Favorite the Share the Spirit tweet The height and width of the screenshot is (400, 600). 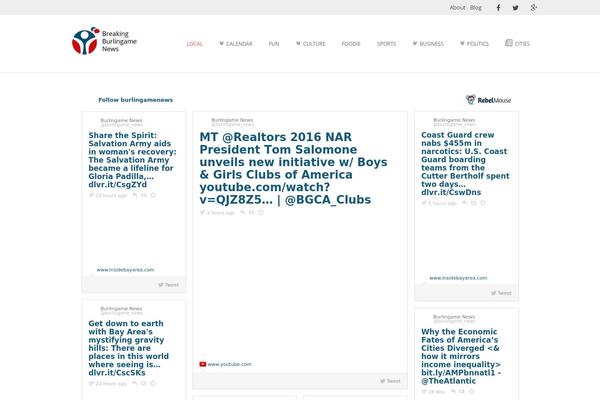(x=153, y=195)
